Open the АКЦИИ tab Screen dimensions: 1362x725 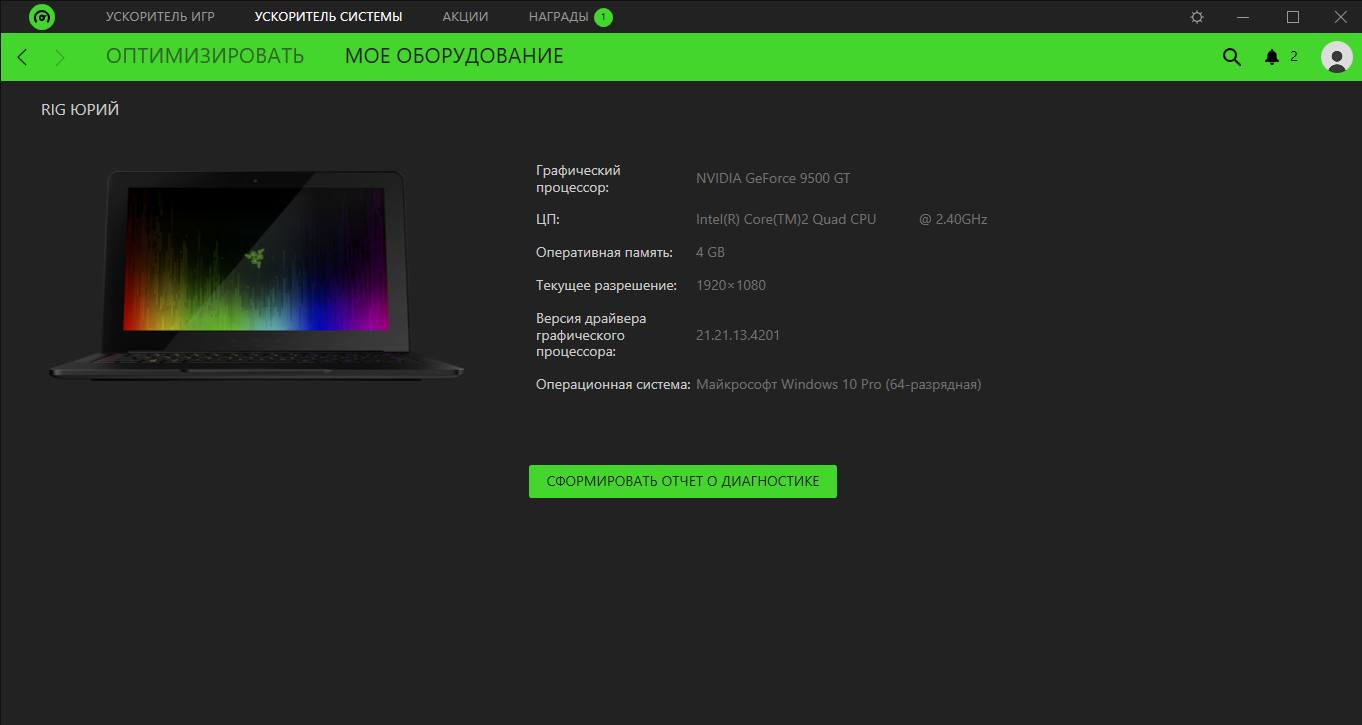465,17
